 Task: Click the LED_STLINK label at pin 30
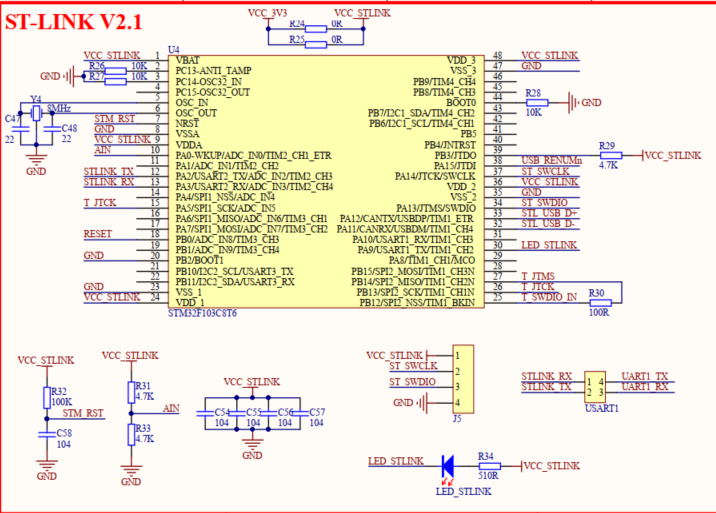(549, 245)
